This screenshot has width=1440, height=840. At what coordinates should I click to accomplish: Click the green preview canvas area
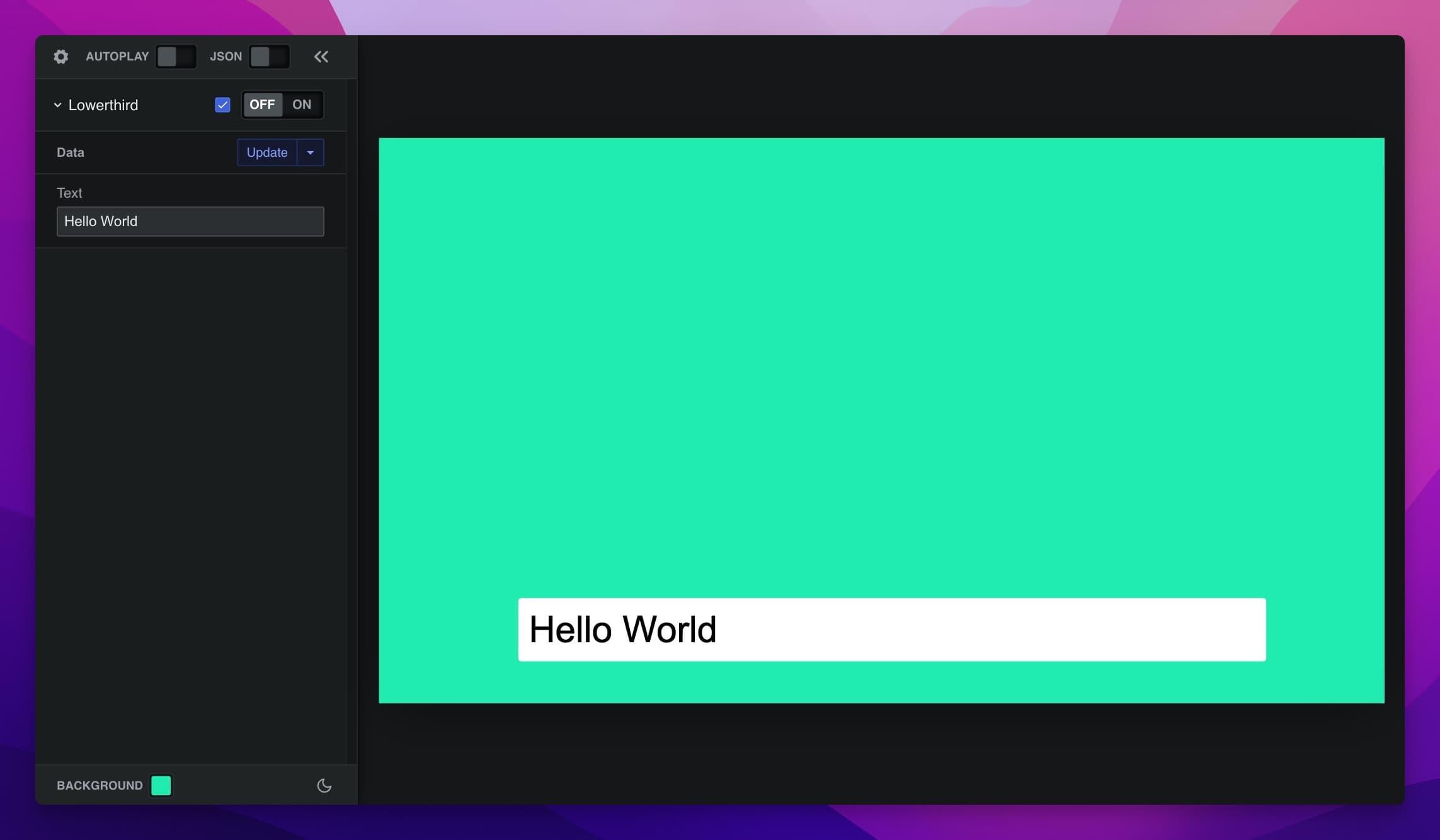point(881,353)
